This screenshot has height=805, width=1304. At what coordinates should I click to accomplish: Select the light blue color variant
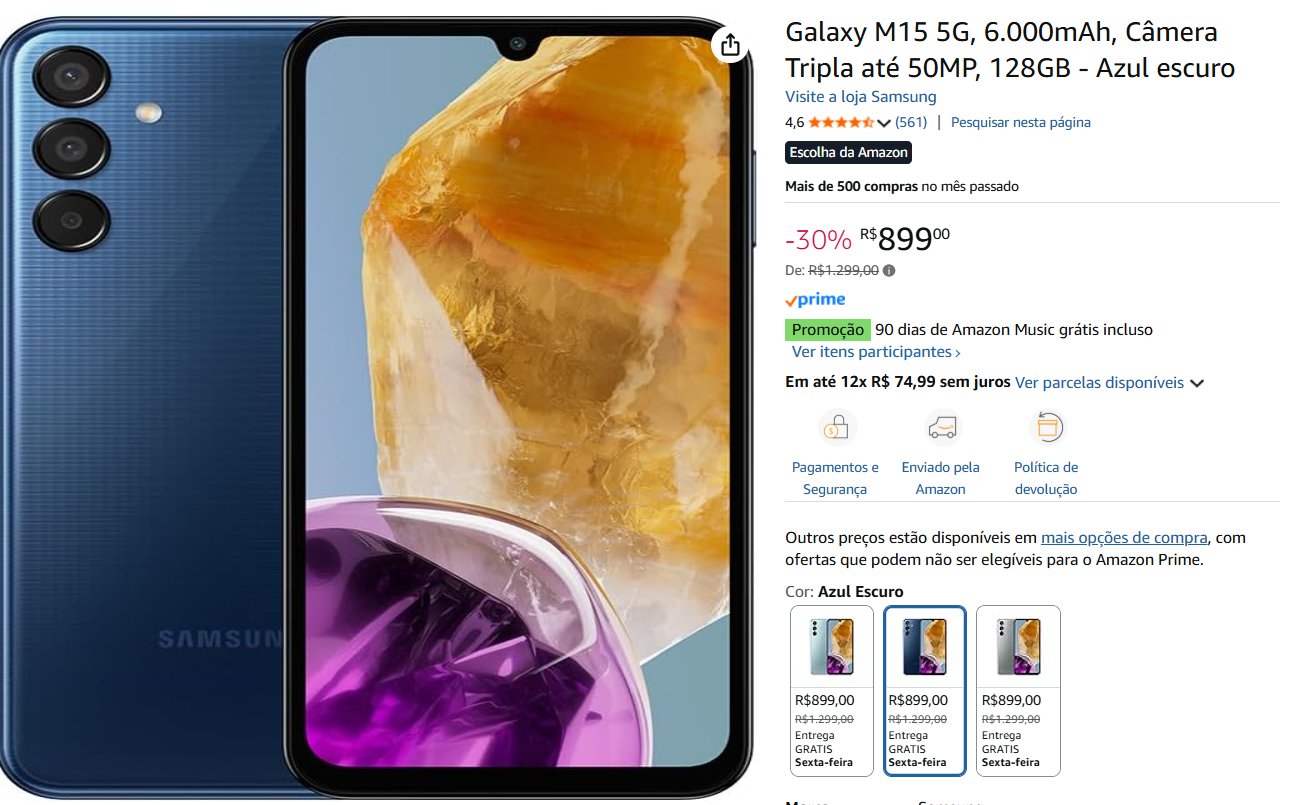(832, 690)
